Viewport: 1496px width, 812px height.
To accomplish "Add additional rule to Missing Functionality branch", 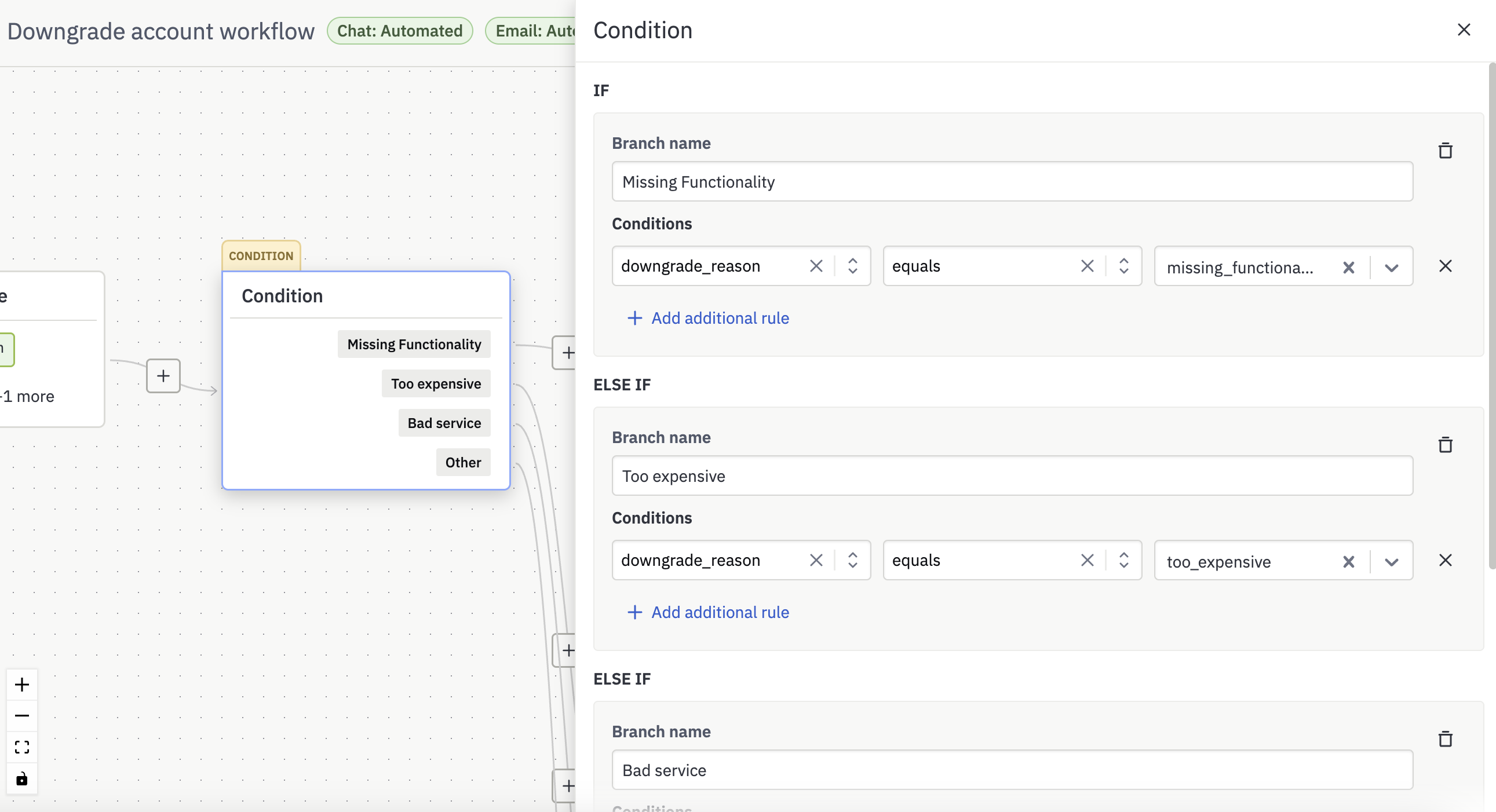I will click(x=708, y=318).
